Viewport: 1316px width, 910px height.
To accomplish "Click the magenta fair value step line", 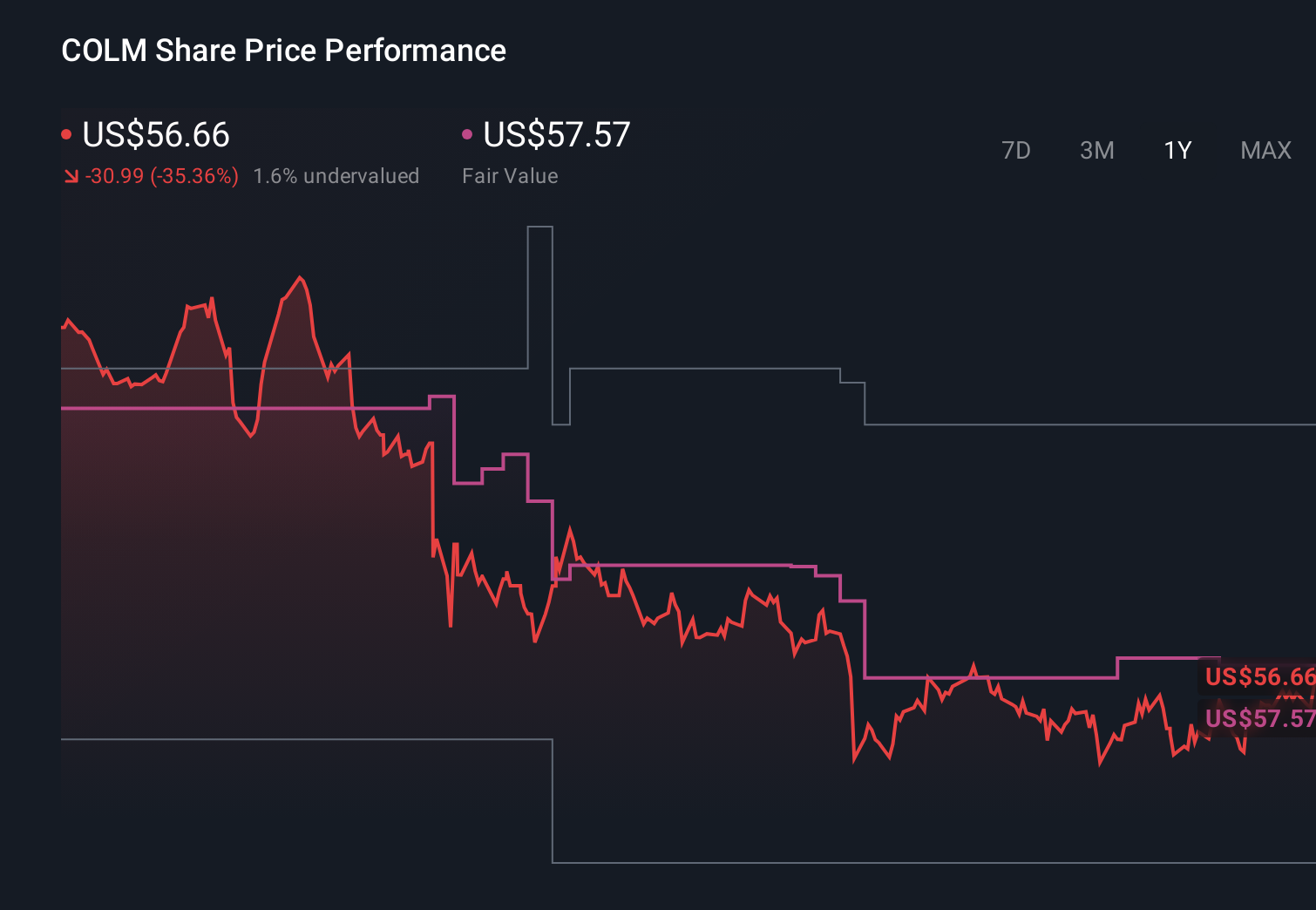I will [697, 565].
